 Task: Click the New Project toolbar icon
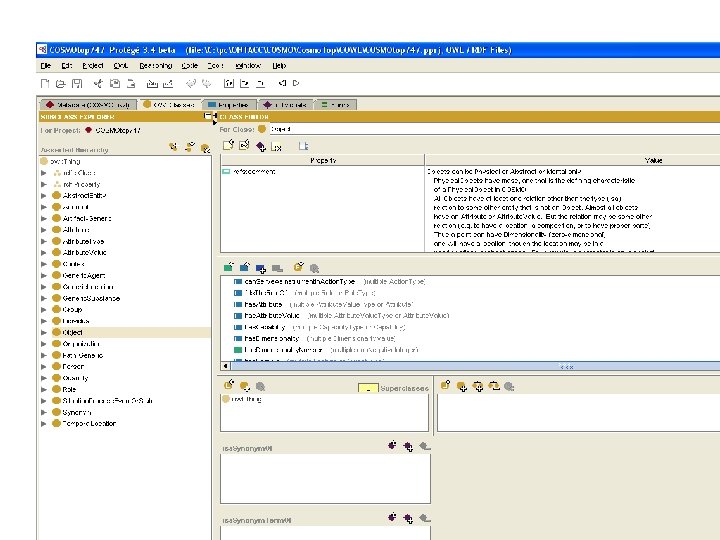coord(46,84)
